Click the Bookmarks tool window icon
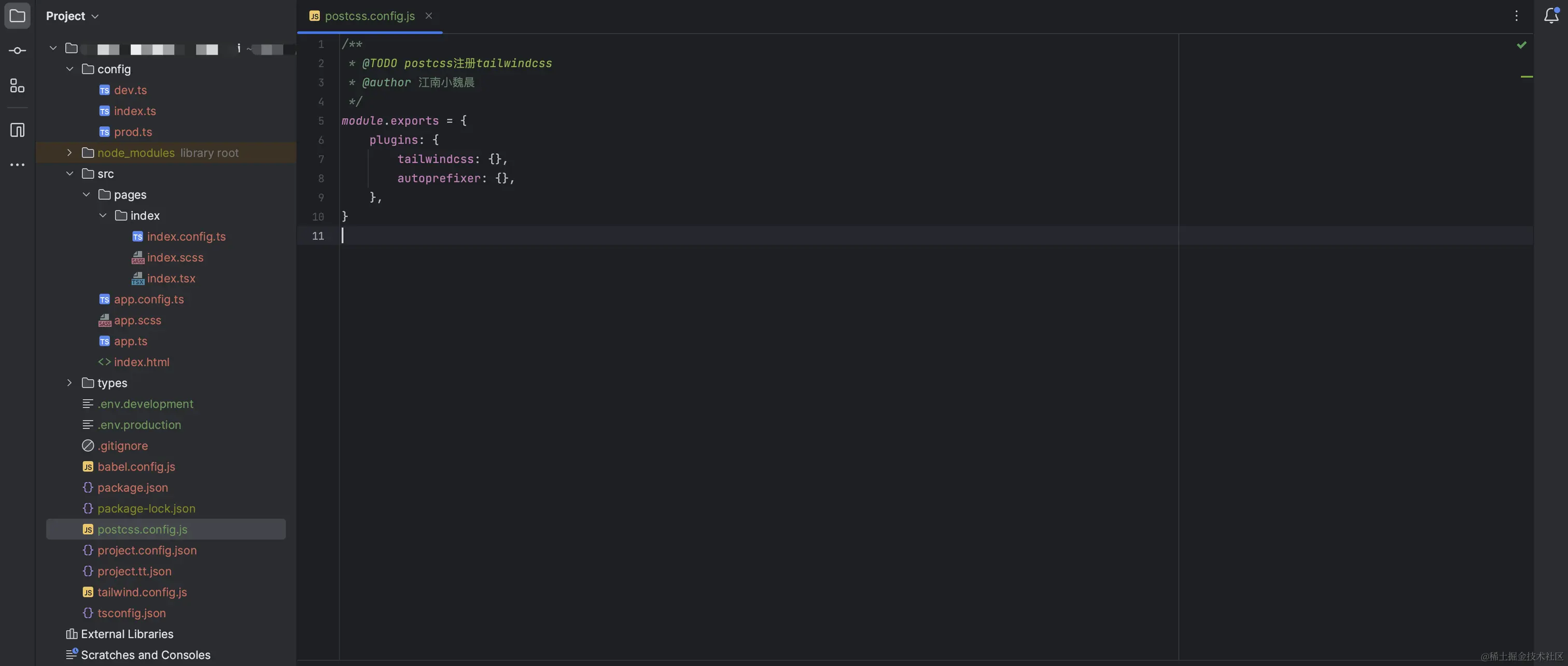The width and height of the screenshot is (1568, 666). (17, 130)
